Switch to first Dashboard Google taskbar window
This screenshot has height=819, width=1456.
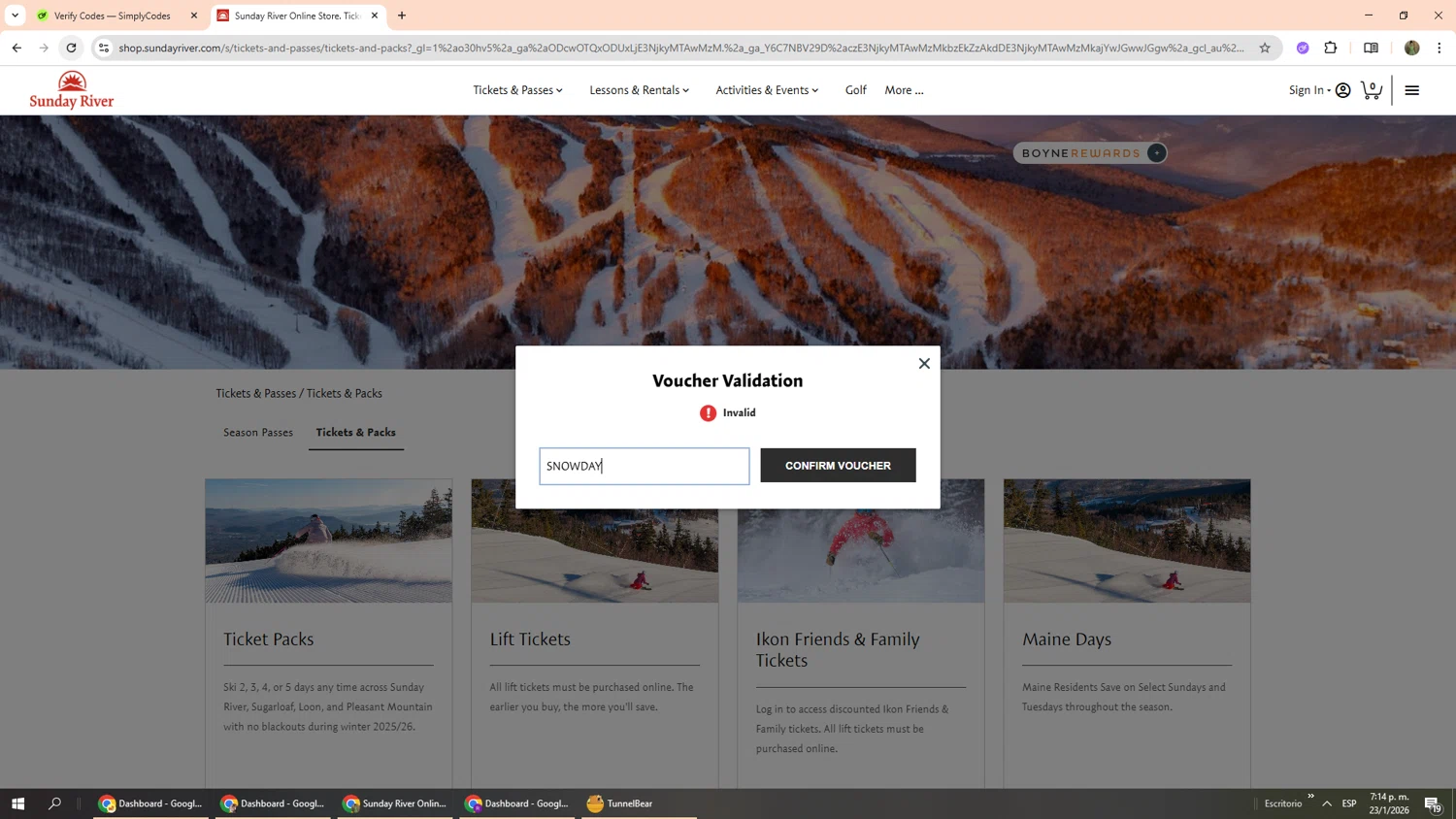pyautogui.click(x=151, y=803)
